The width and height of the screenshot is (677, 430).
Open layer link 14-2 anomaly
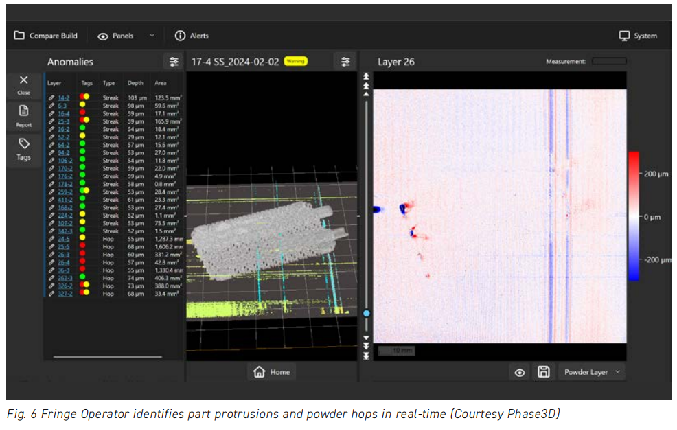coord(63,98)
